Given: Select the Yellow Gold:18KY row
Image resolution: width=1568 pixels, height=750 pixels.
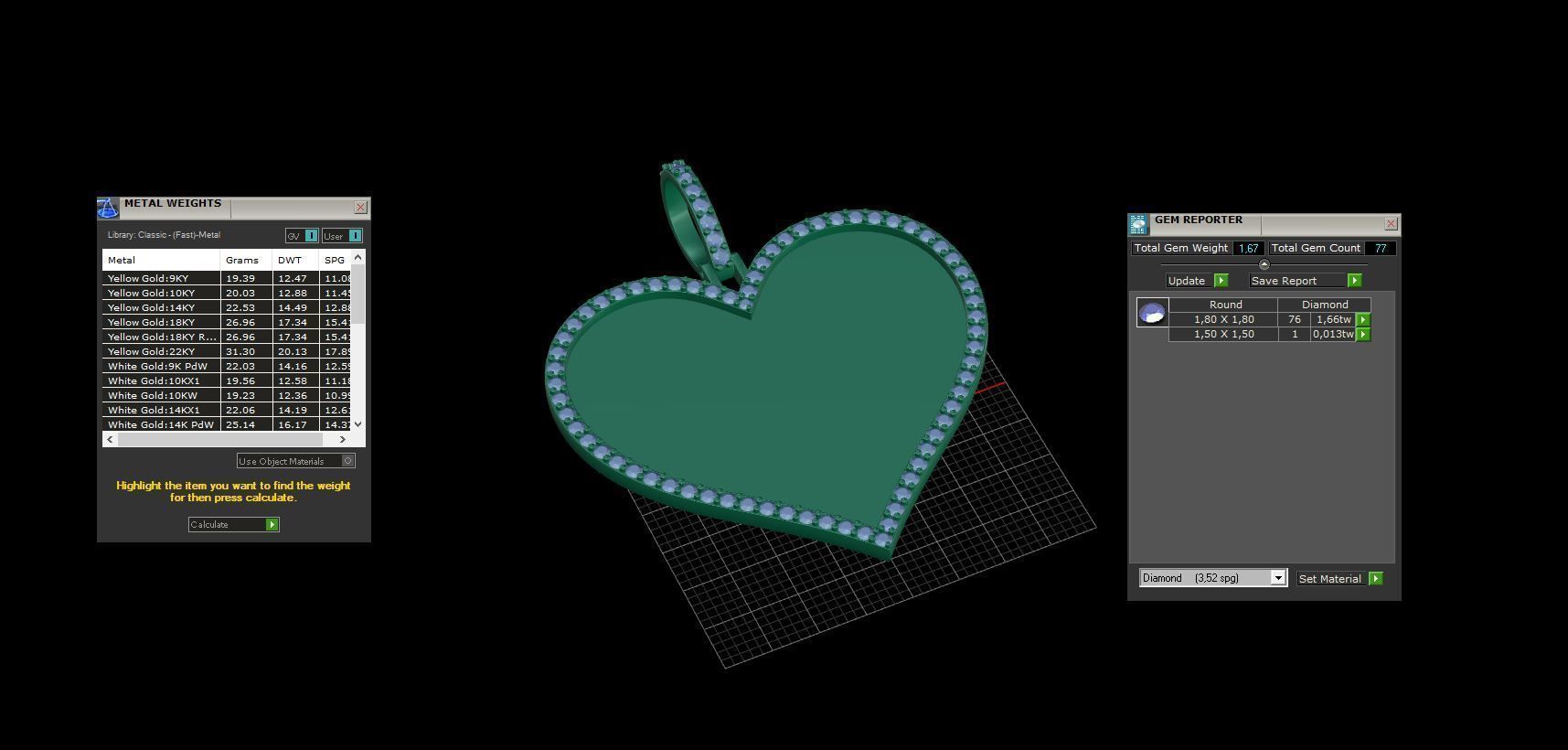Looking at the screenshot, I should click(227, 322).
